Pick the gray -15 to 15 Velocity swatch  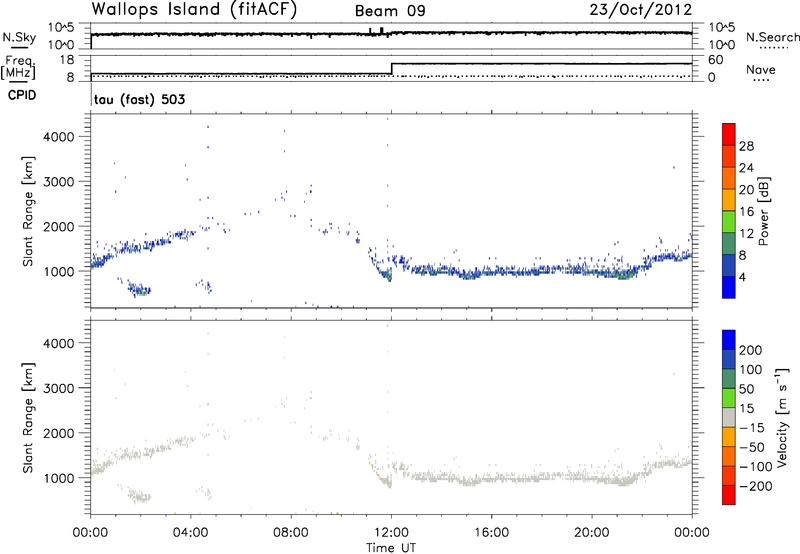tap(729, 418)
